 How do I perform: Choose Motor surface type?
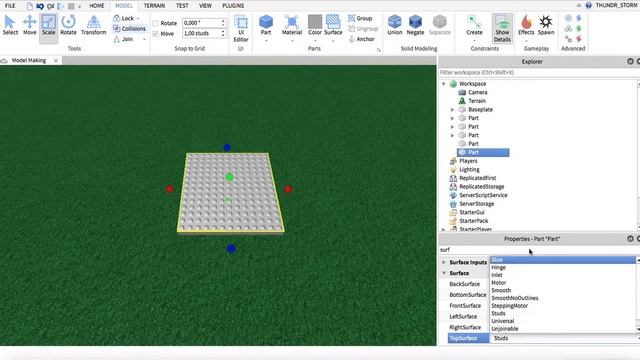(563, 282)
